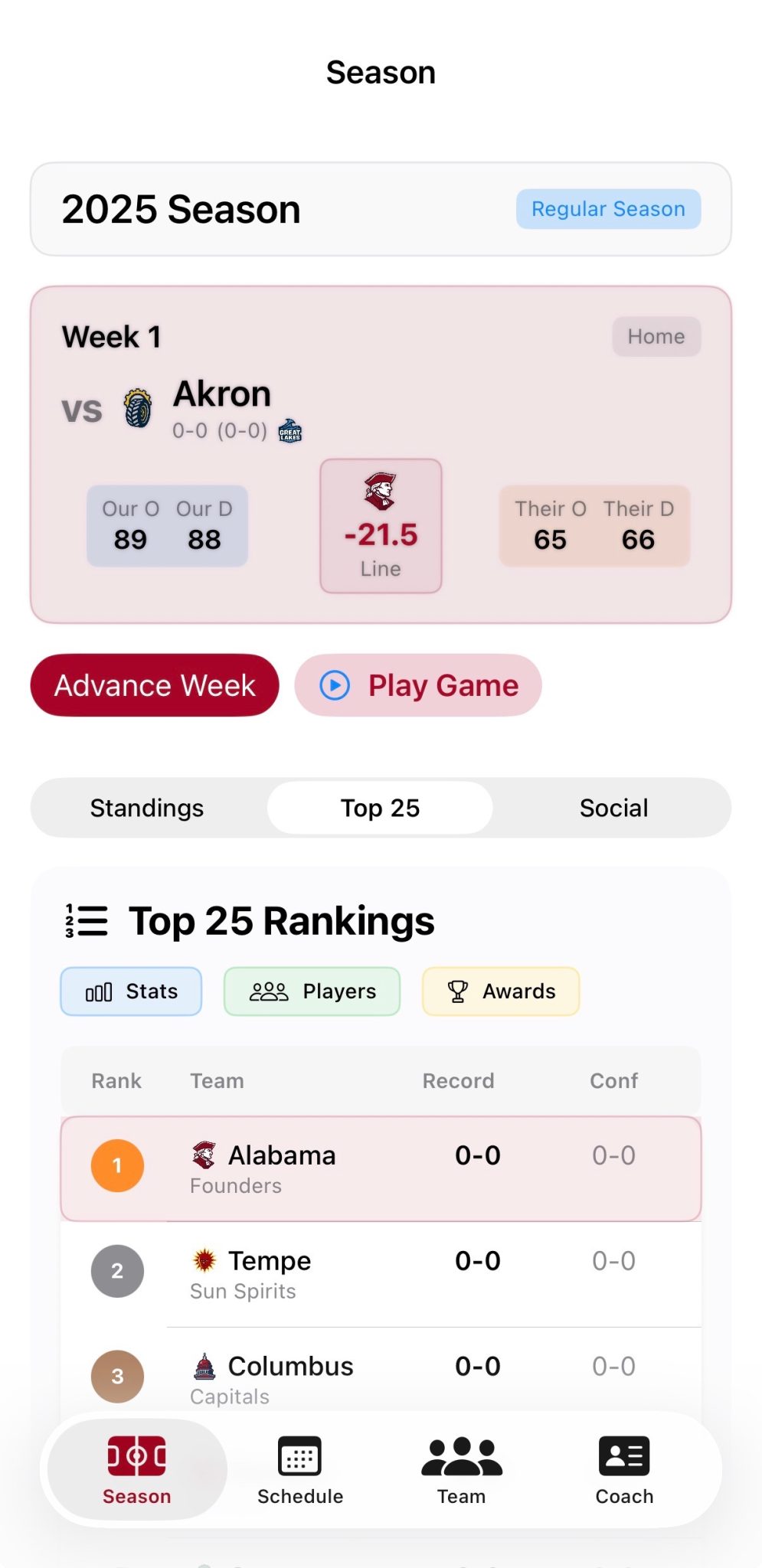Open the Coach profile card icon
Image resolution: width=762 pixels, height=1568 pixels.
tap(624, 1455)
